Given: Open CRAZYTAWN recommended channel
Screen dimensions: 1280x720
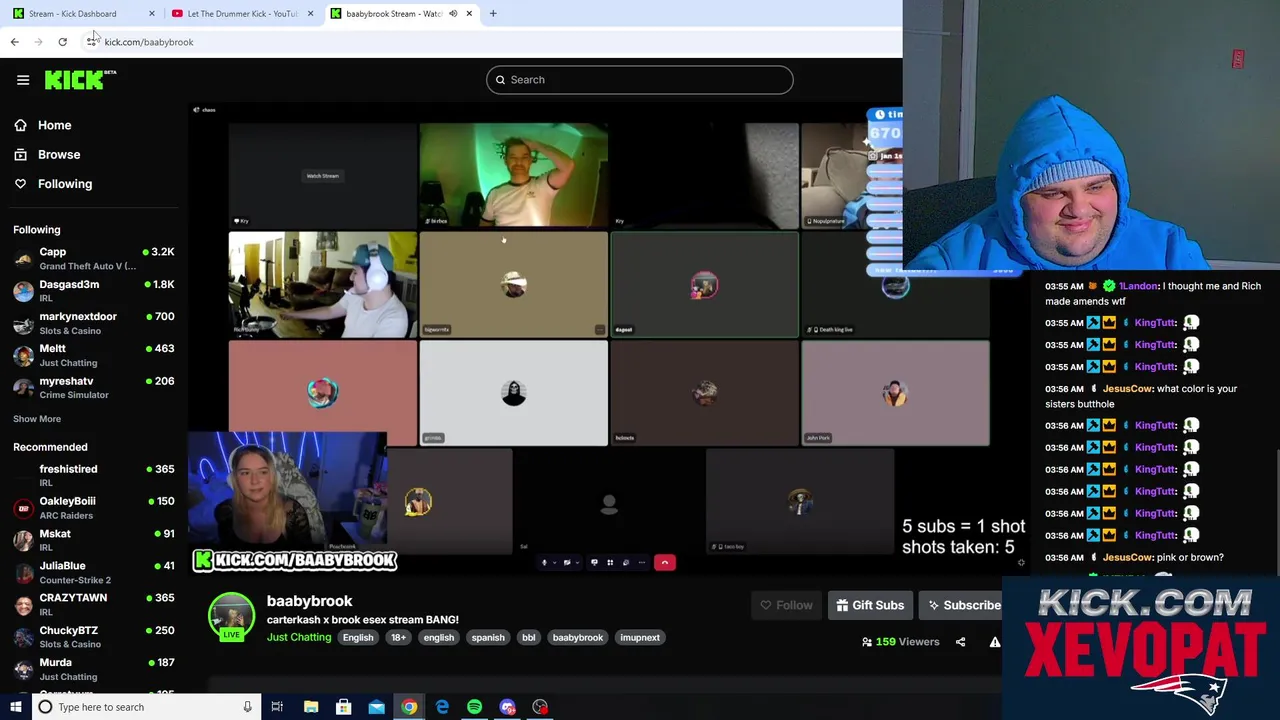Looking at the screenshot, I should click(x=94, y=604).
